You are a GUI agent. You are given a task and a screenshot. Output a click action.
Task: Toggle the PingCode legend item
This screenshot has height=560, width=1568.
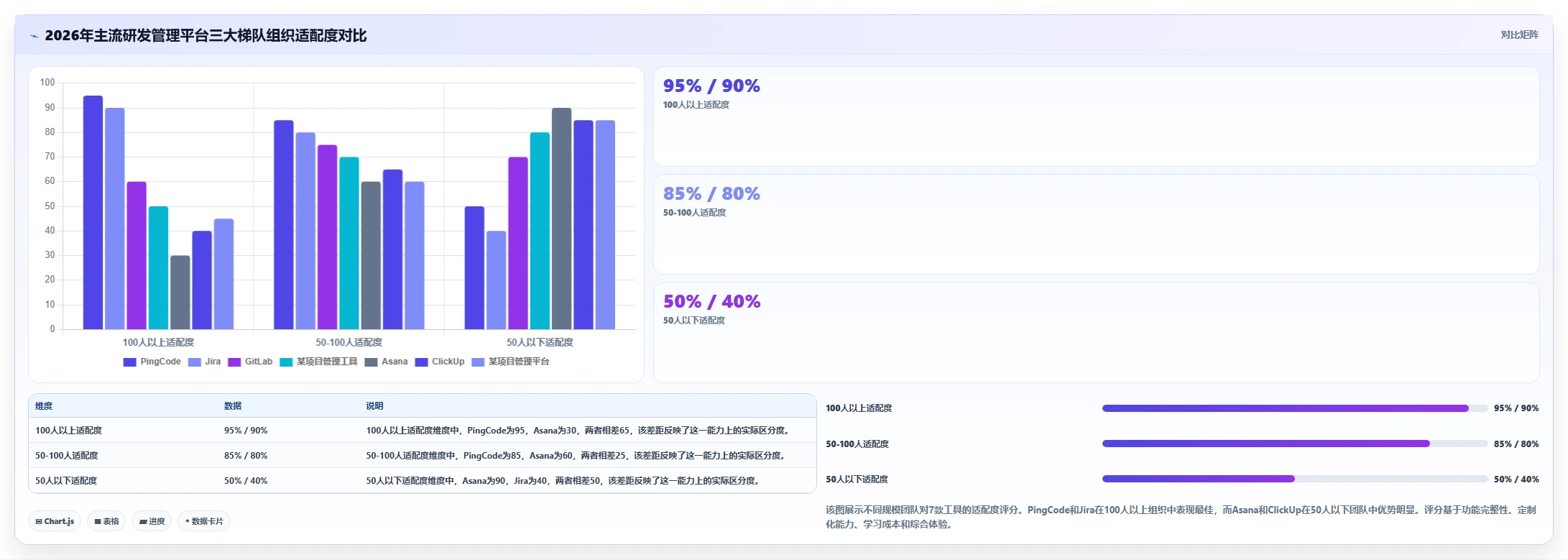(x=152, y=362)
